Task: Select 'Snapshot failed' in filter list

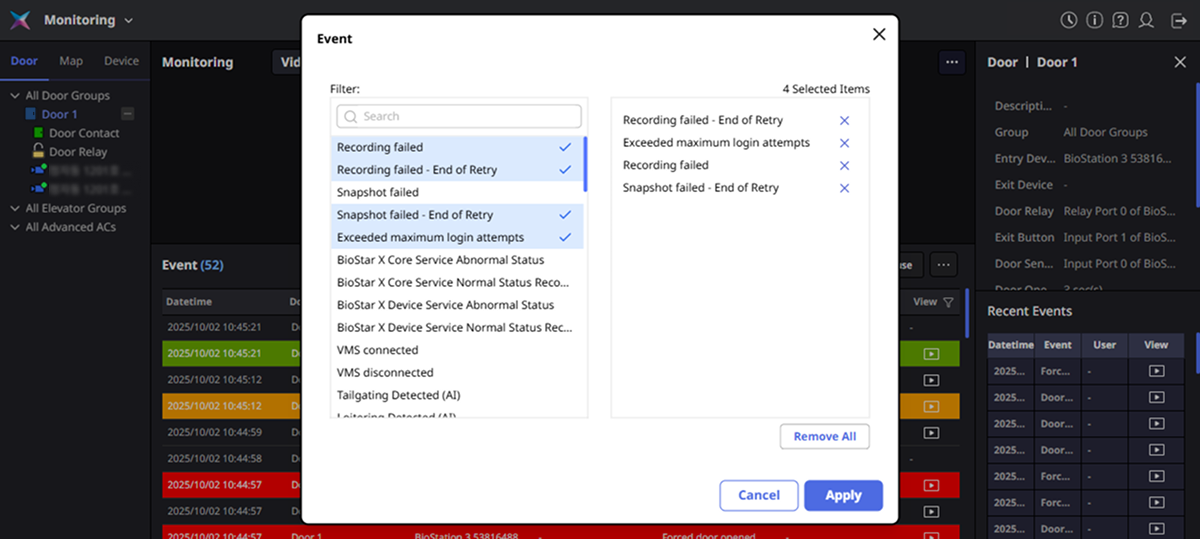Action: [x=457, y=192]
